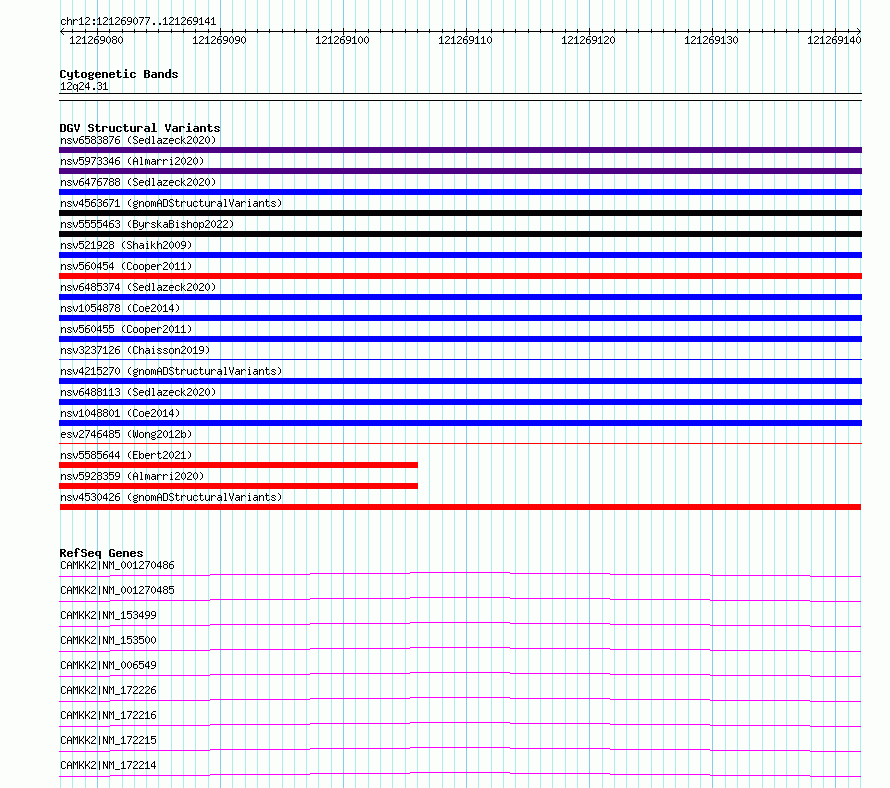Open variant nsv560455 (Cooper2011) label
Screen dimensions: 890x788
(x=126, y=329)
